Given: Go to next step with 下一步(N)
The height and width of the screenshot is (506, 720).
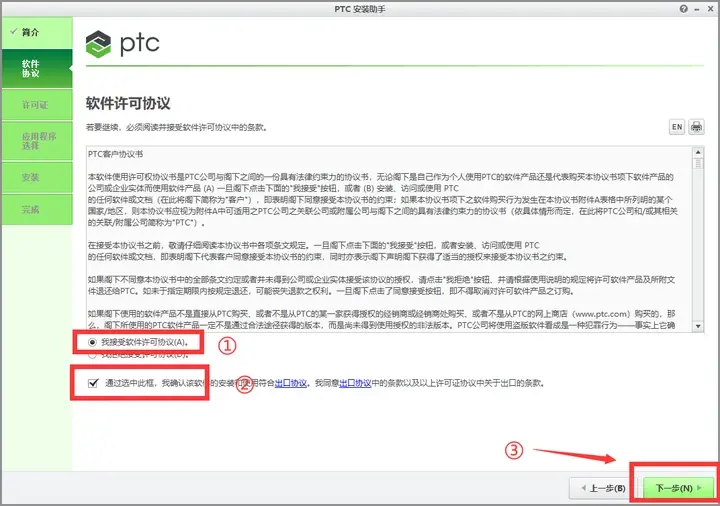Looking at the screenshot, I should [679, 488].
